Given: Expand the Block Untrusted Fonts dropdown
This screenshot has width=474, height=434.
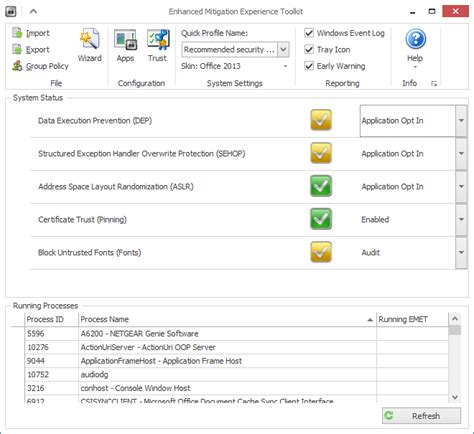Looking at the screenshot, I should point(461,252).
